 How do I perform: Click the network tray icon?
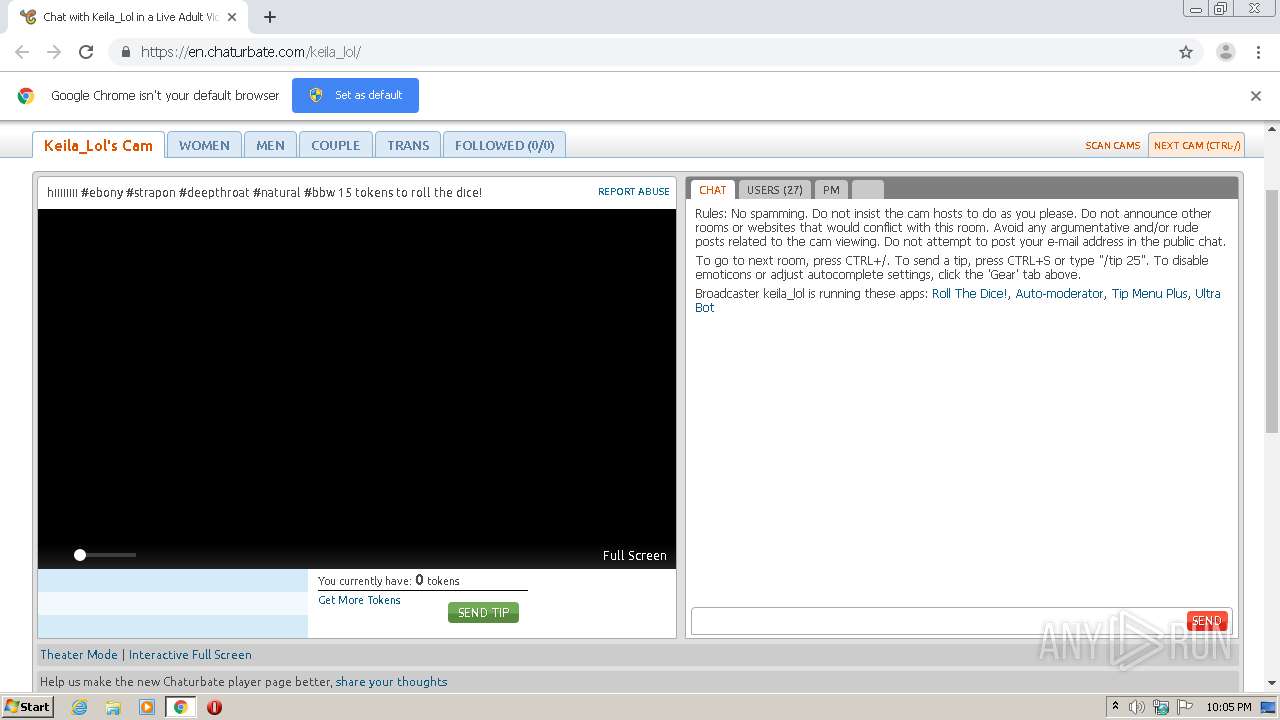click(x=1161, y=707)
